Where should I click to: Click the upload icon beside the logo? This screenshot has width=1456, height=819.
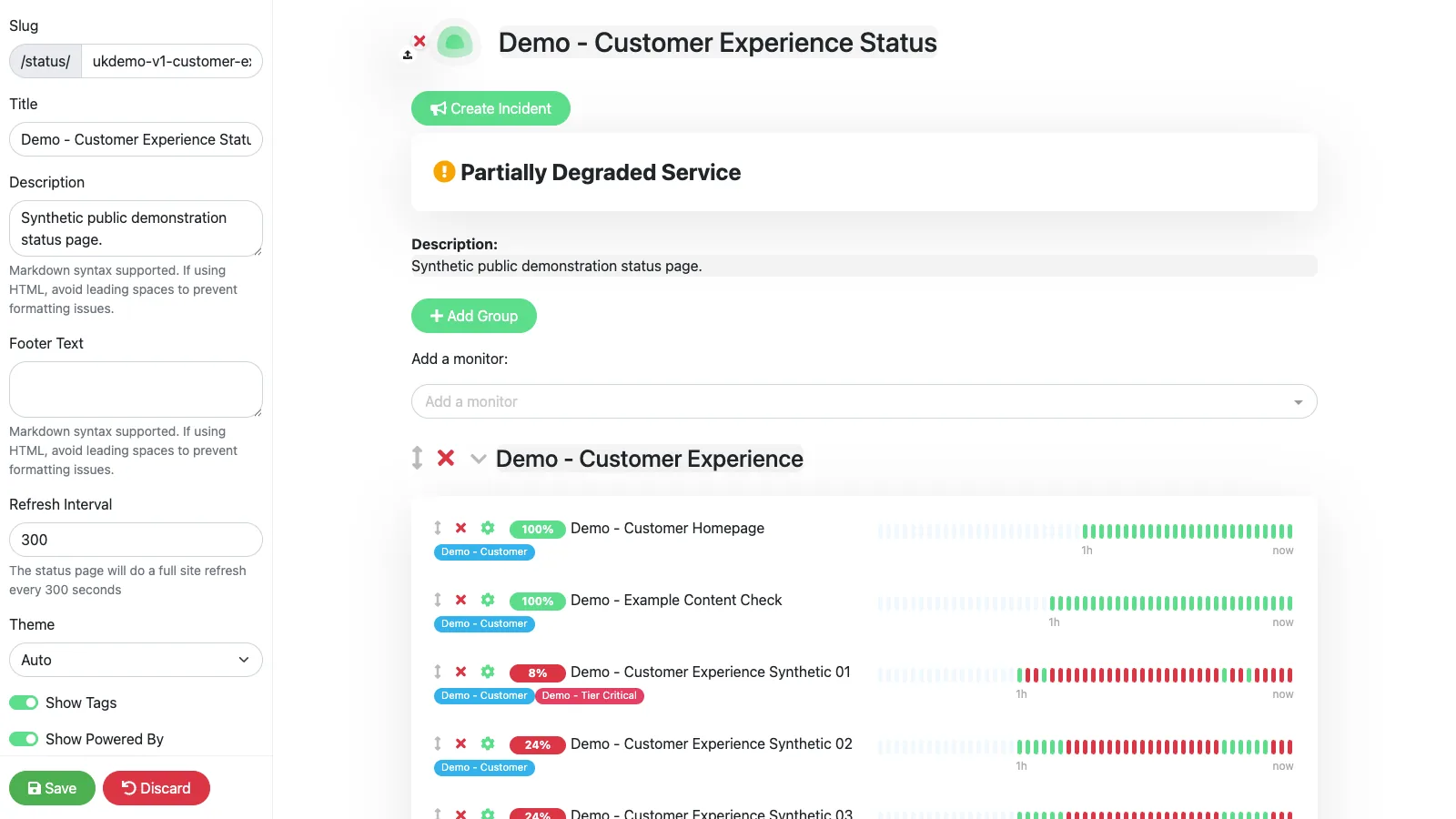pos(408,56)
